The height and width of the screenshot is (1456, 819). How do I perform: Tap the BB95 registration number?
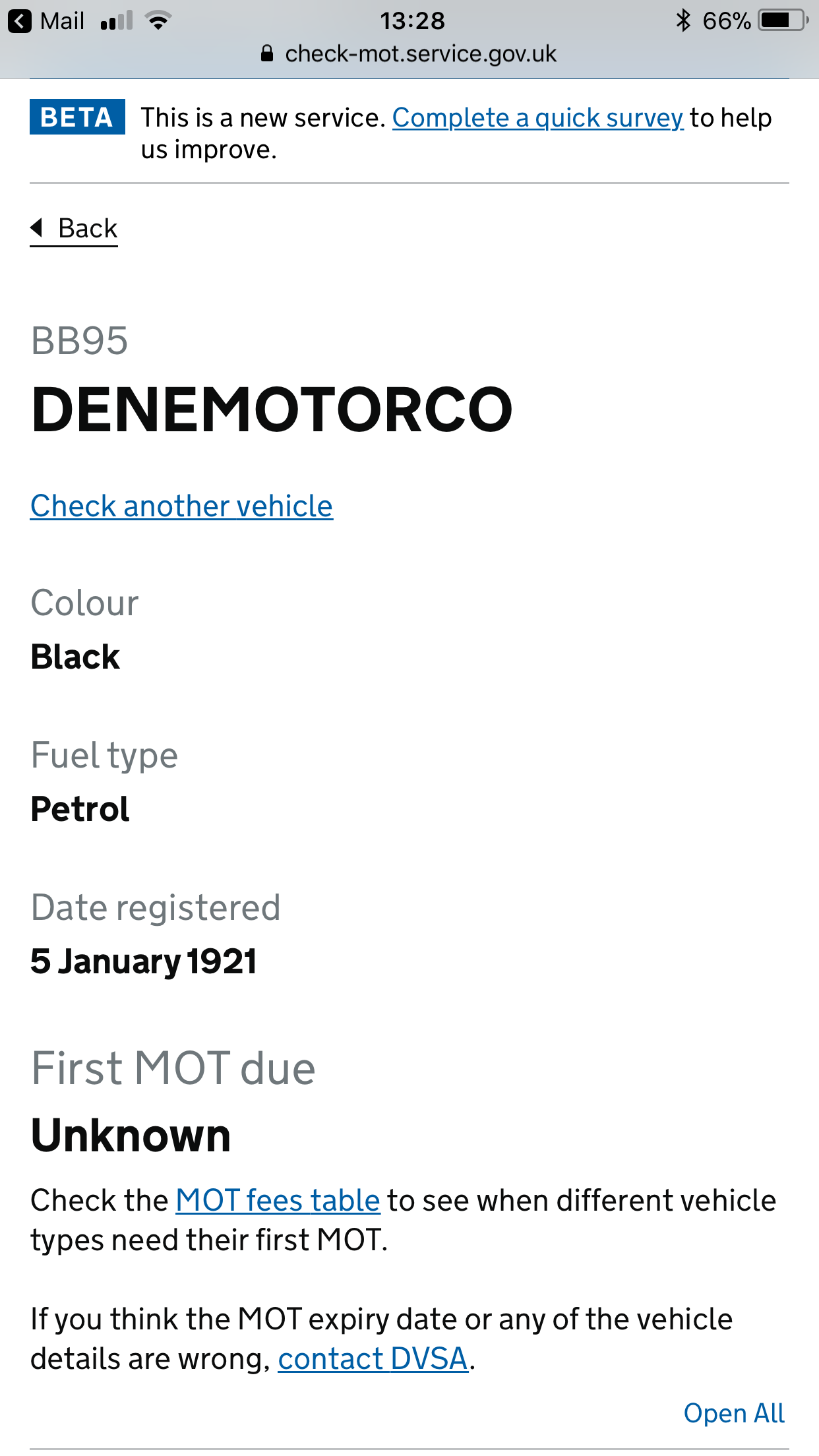tap(80, 341)
